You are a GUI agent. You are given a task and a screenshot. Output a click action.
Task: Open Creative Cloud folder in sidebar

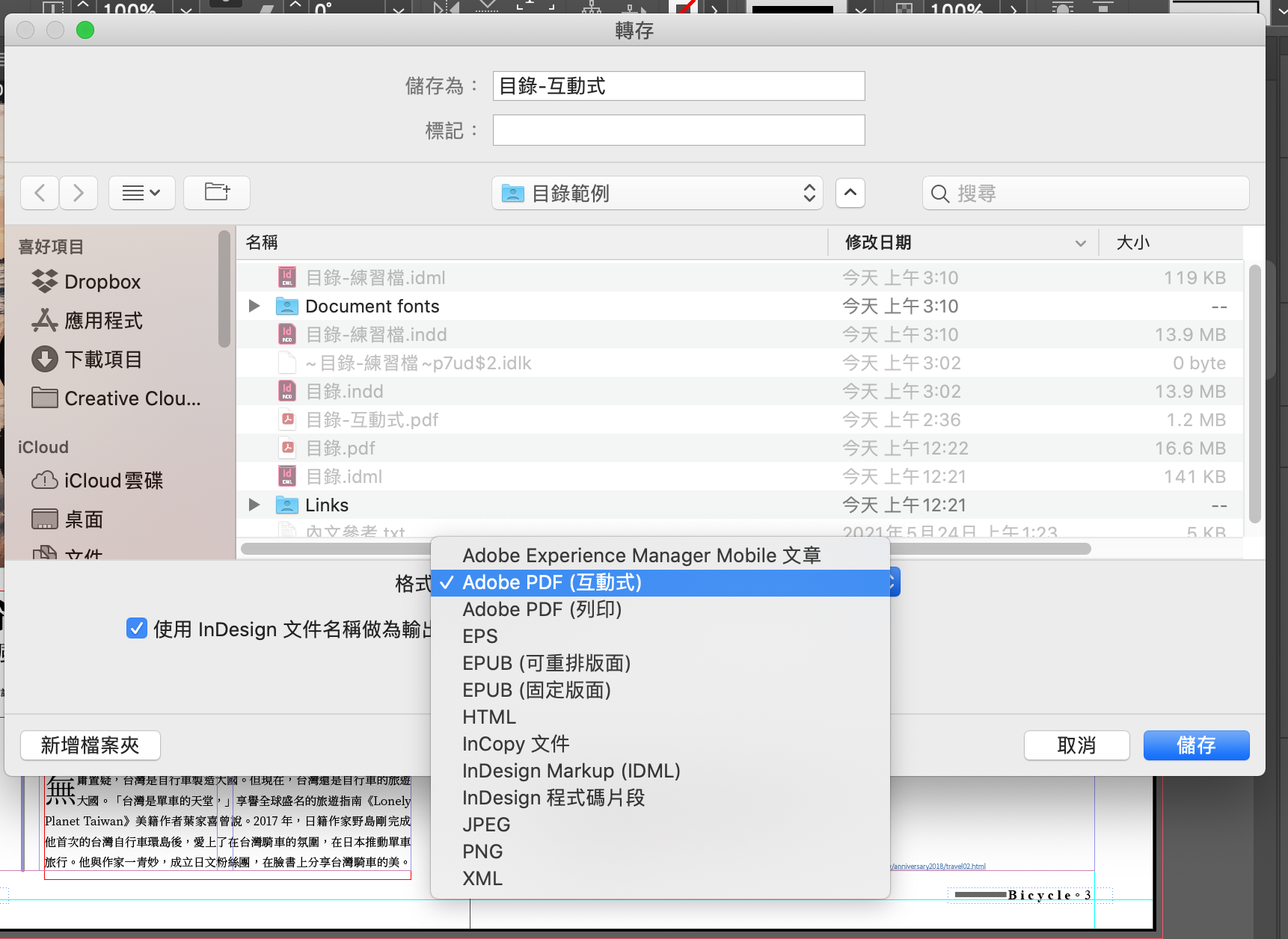point(132,398)
